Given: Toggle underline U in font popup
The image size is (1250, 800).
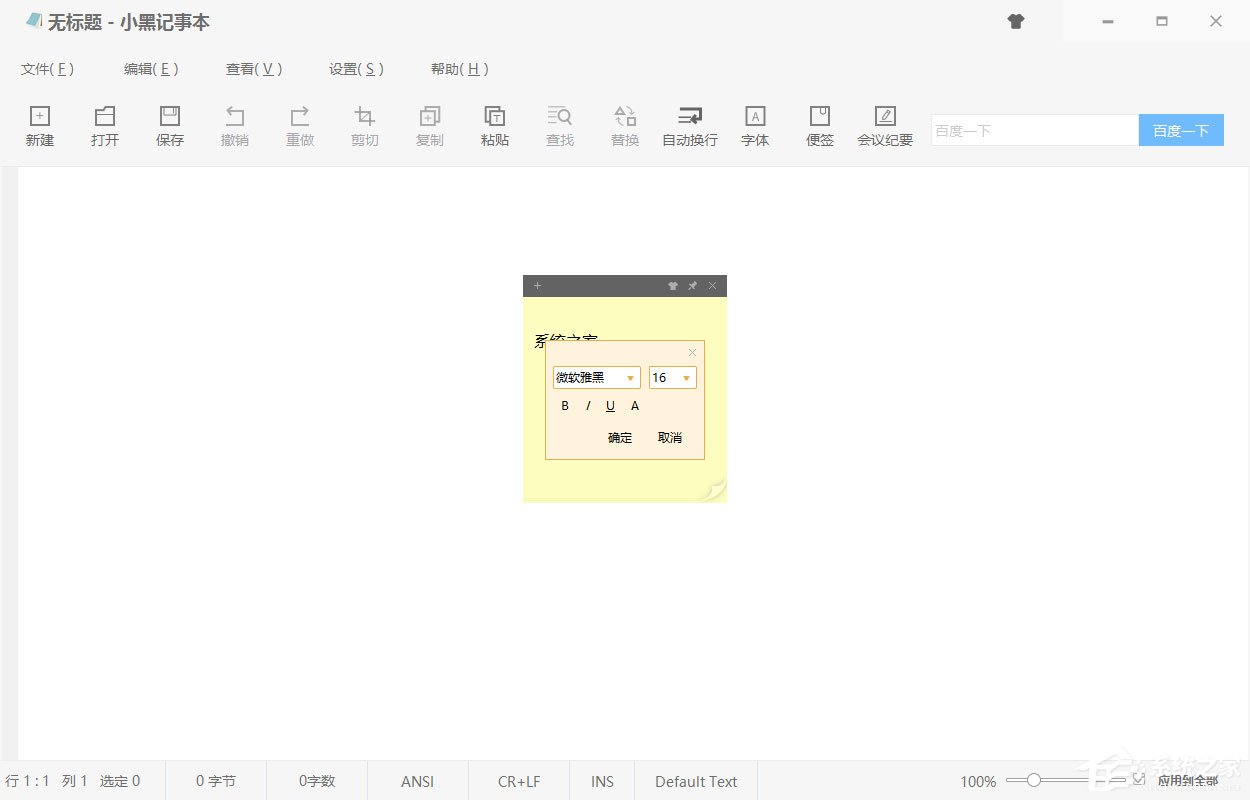Looking at the screenshot, I should [x=610, y=406].
